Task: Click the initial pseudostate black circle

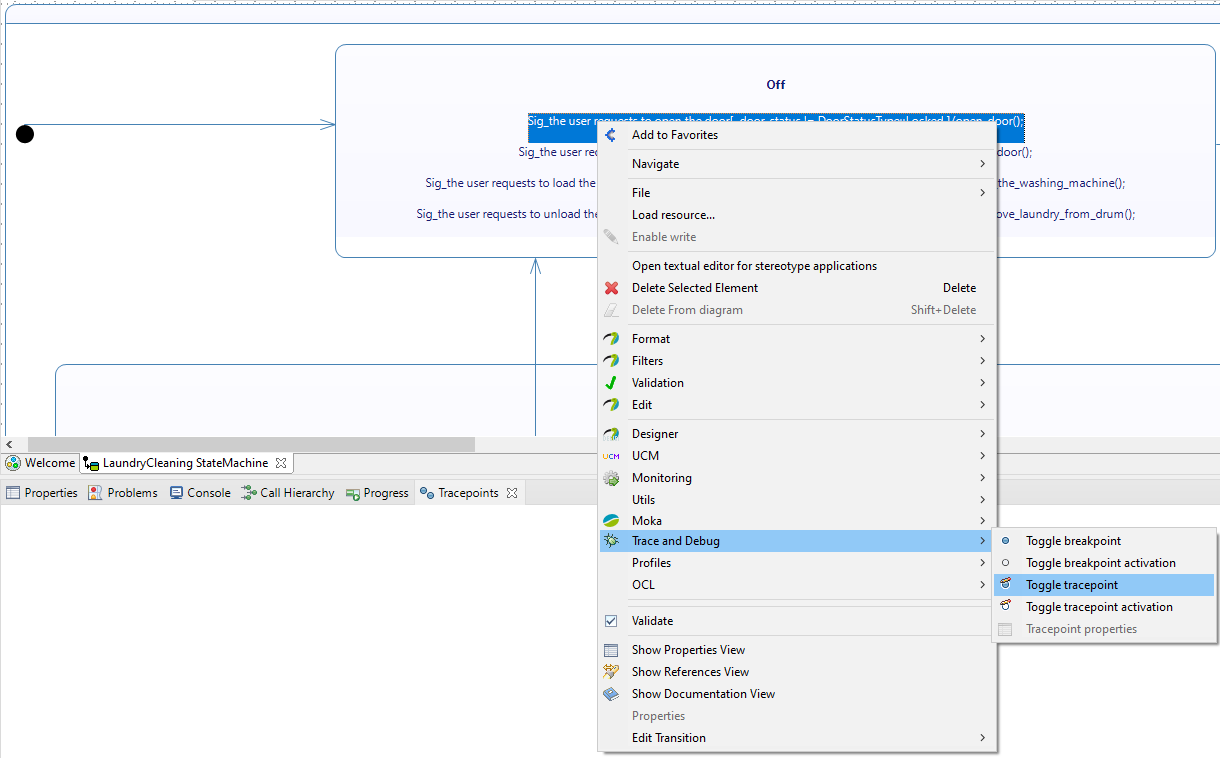Action: pos(25,134)
